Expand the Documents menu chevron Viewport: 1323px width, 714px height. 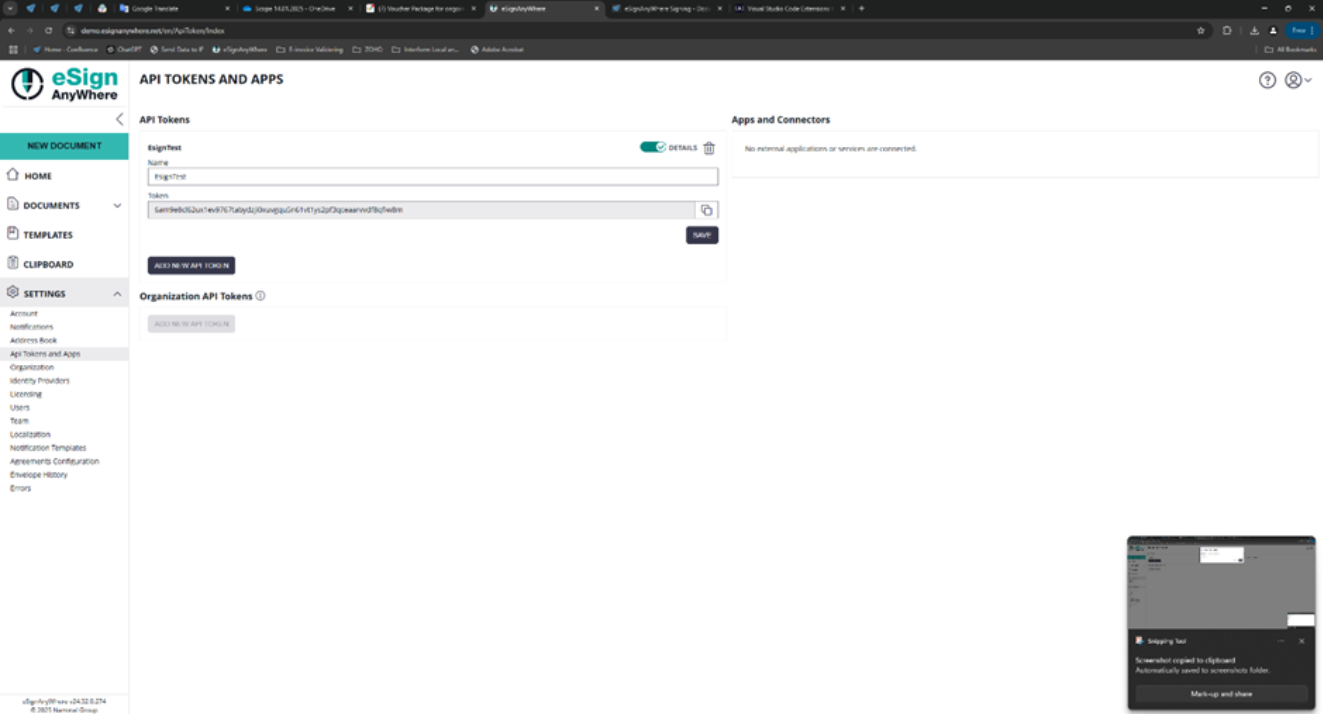tap(117, 206)
